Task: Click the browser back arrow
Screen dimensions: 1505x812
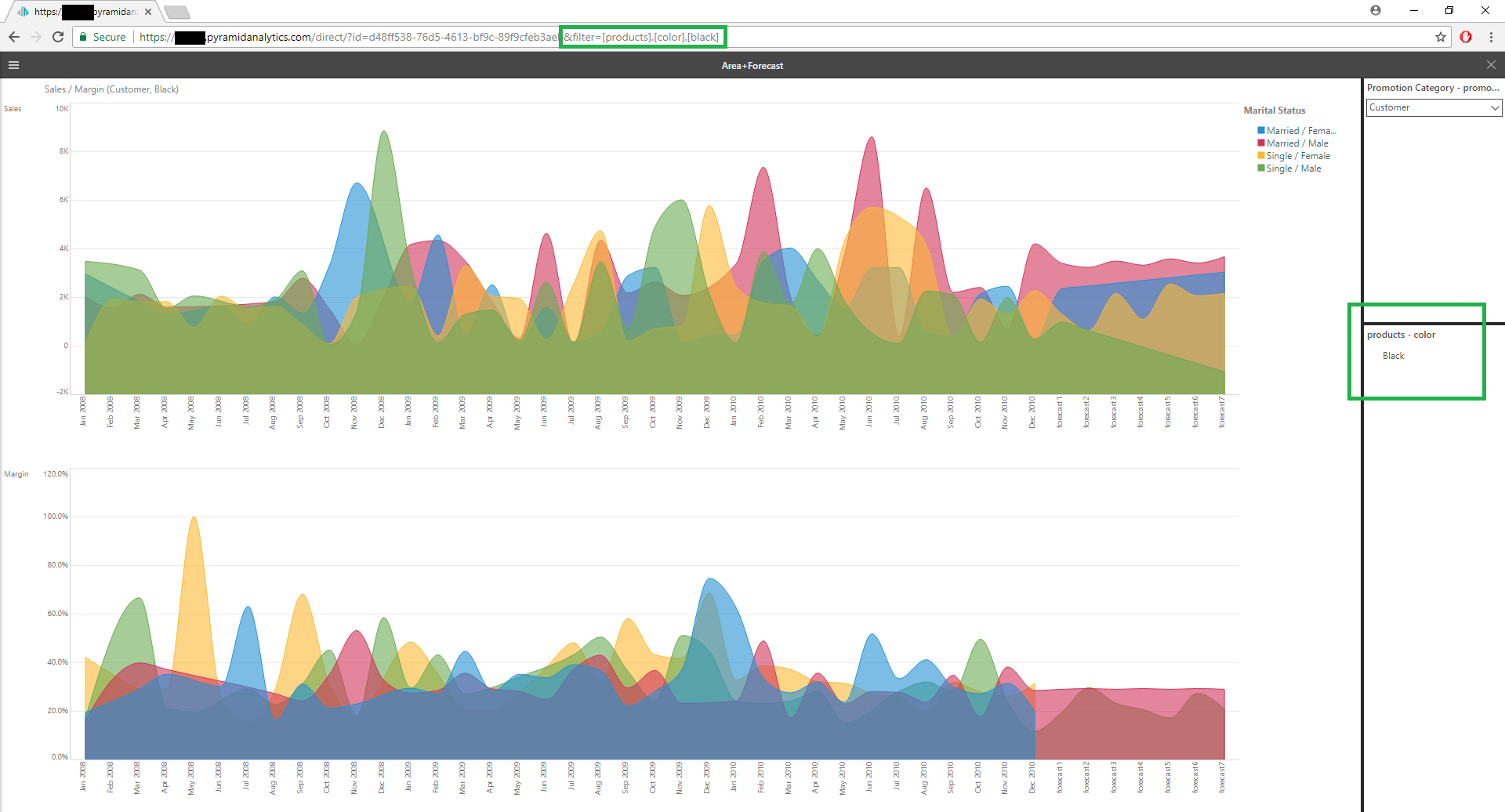Action: pyautogui.click(x=14, y=37)
